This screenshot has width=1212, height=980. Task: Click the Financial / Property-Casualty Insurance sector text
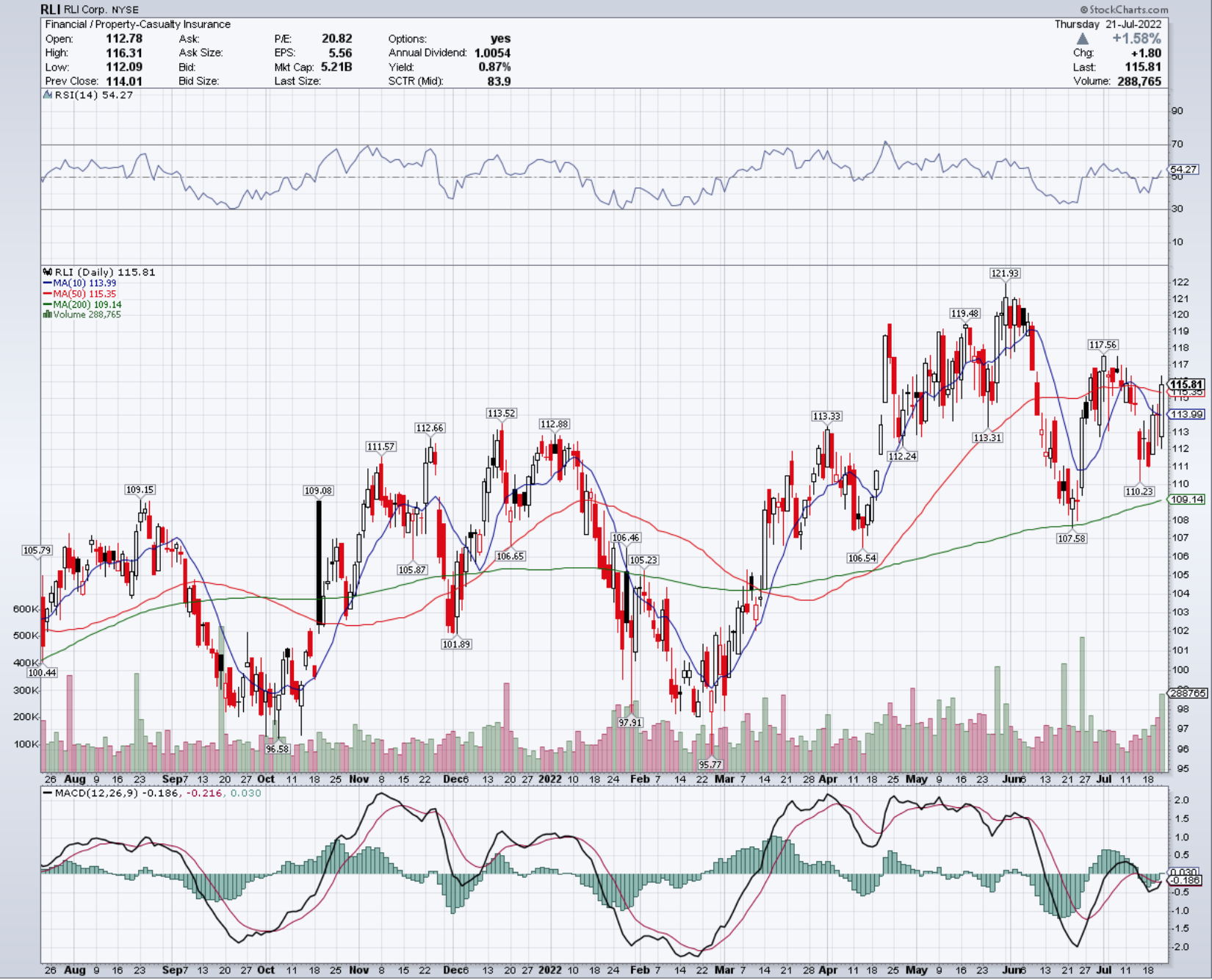138,24
